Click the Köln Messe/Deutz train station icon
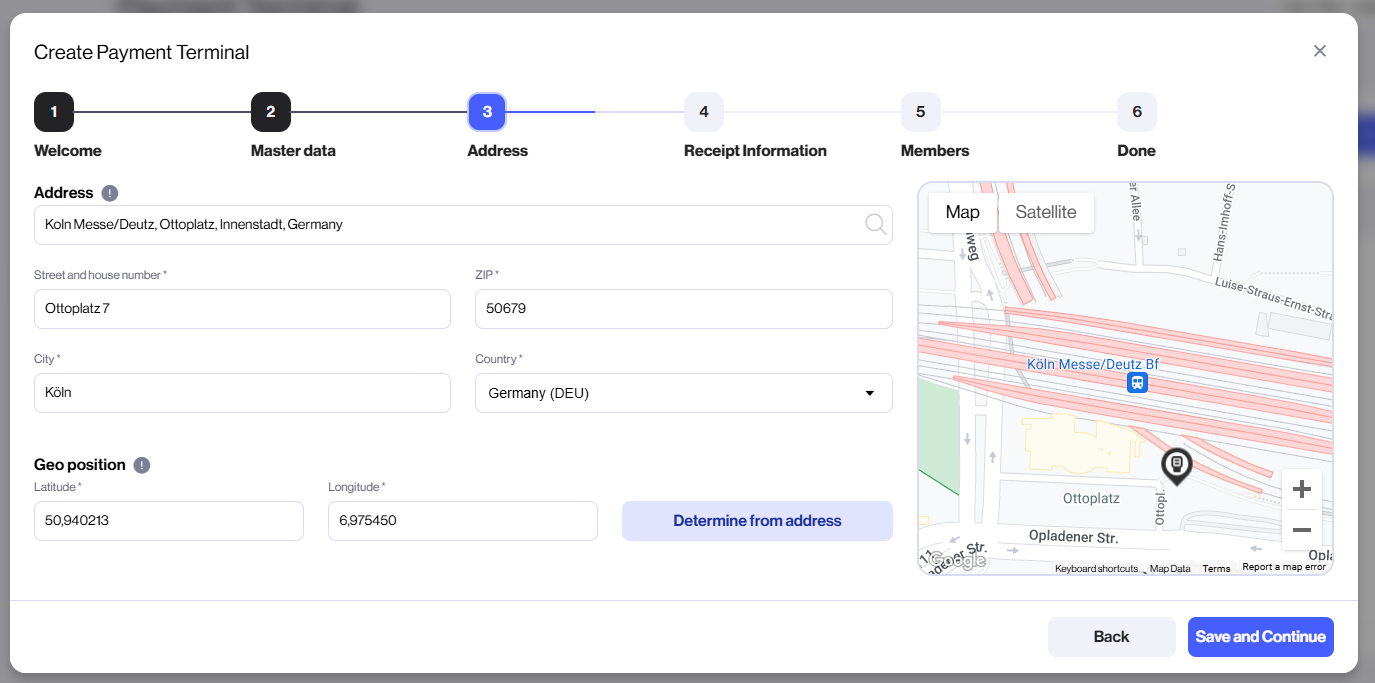 (x=1136, y=383)
